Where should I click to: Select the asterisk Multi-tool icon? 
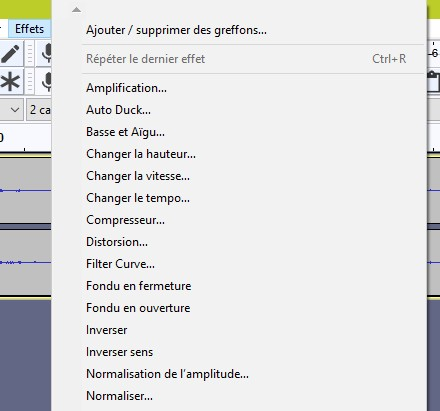(10, 81)
